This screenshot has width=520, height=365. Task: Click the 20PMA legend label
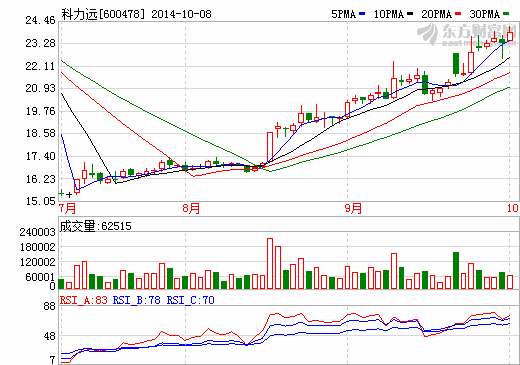point(437,14)
